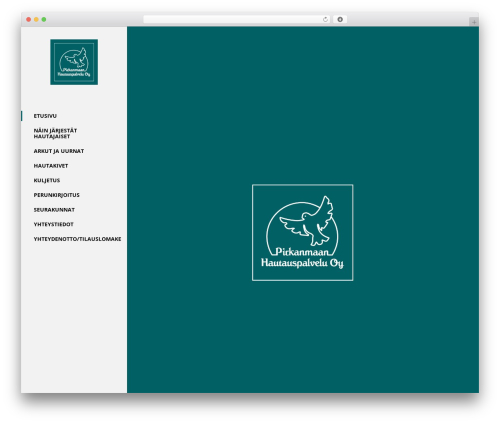Open Näin järjestät hautajaiset page
The height and width of the screenshot is (423, 500).
tap(55, 133)
